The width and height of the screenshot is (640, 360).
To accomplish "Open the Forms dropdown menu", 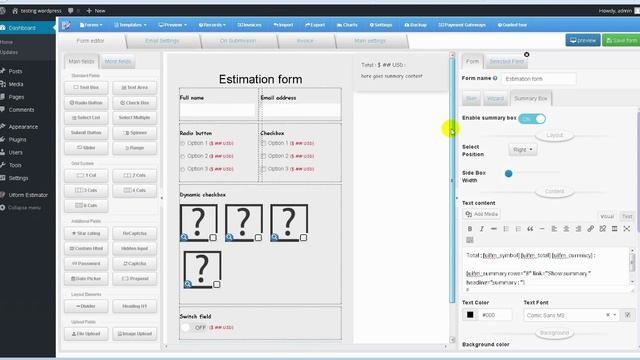I will (91, 25).
